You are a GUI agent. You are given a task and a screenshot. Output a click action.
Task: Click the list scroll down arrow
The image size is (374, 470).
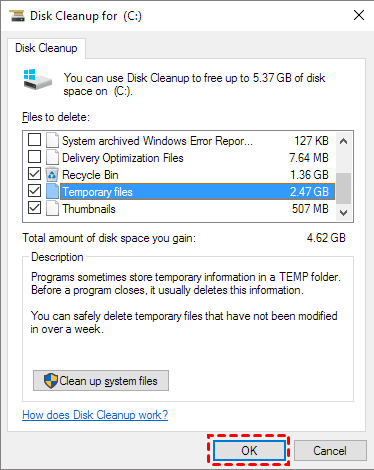[343, 212]
